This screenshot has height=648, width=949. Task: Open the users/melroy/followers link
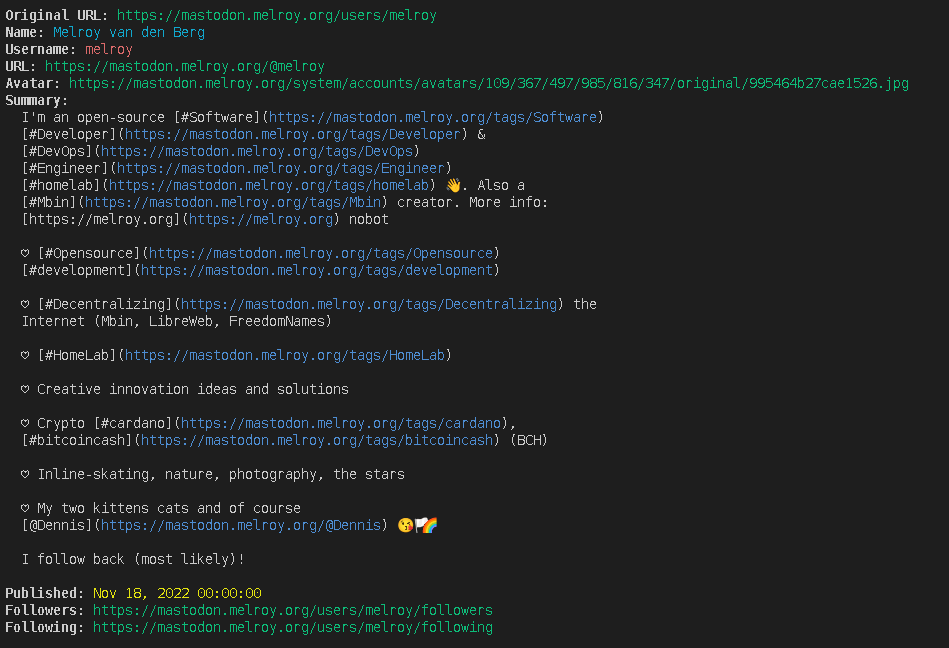[x=293, y=610]
